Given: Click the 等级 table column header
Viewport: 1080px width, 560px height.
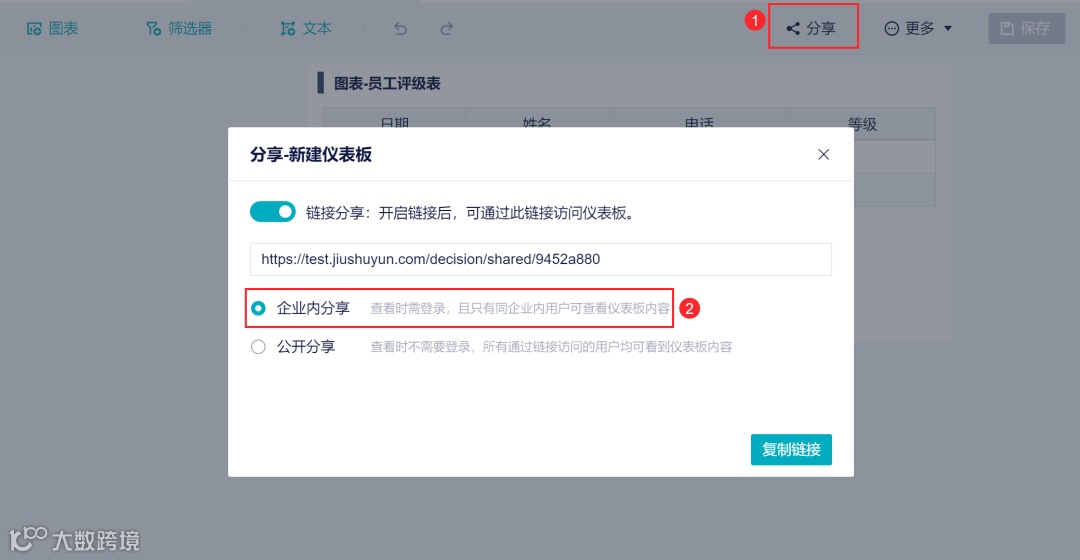Looking at the screenshot, I should tap(862, 124).
